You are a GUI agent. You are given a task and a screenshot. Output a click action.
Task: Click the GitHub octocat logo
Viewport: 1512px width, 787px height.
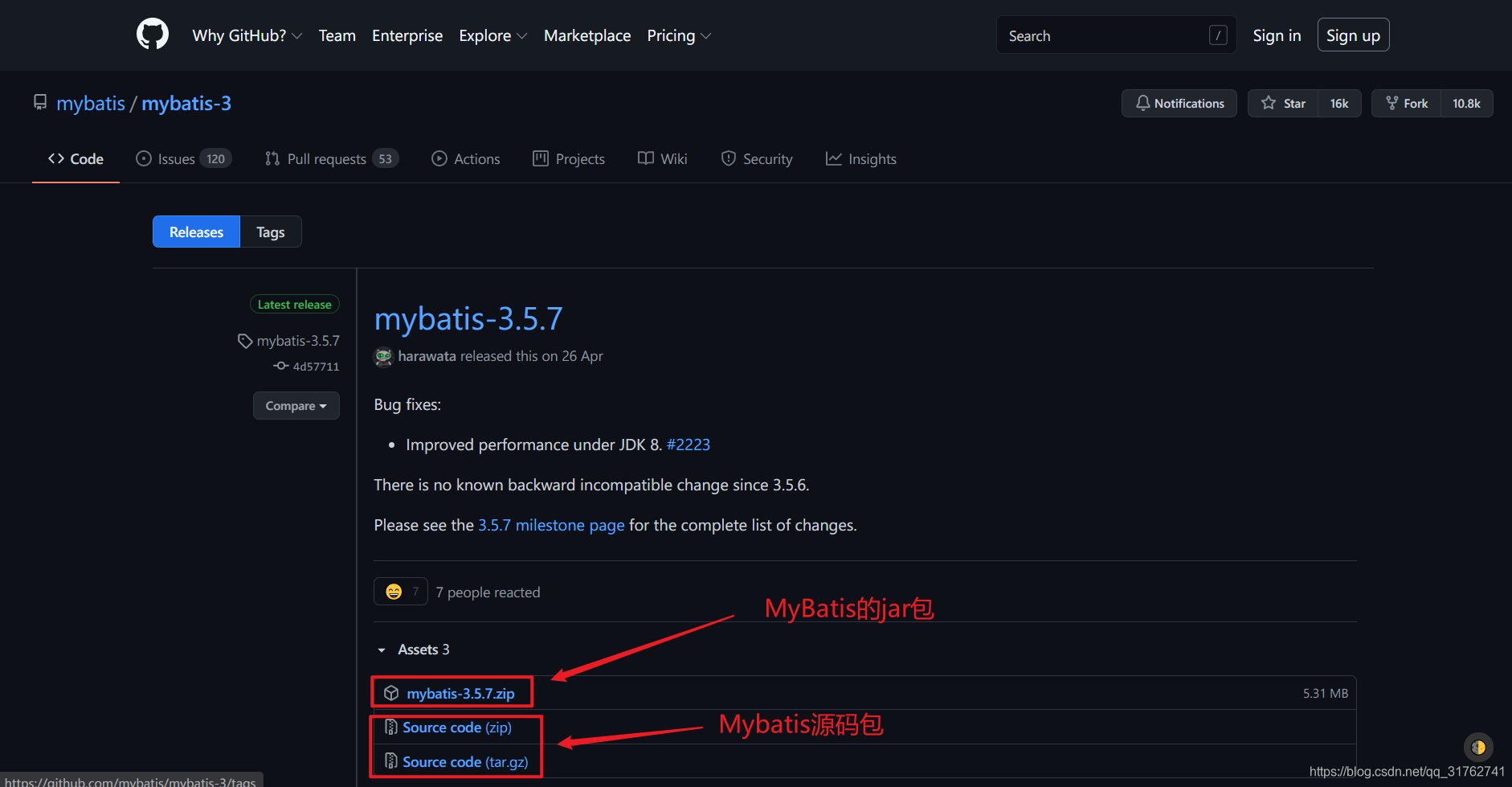[152, 34]
